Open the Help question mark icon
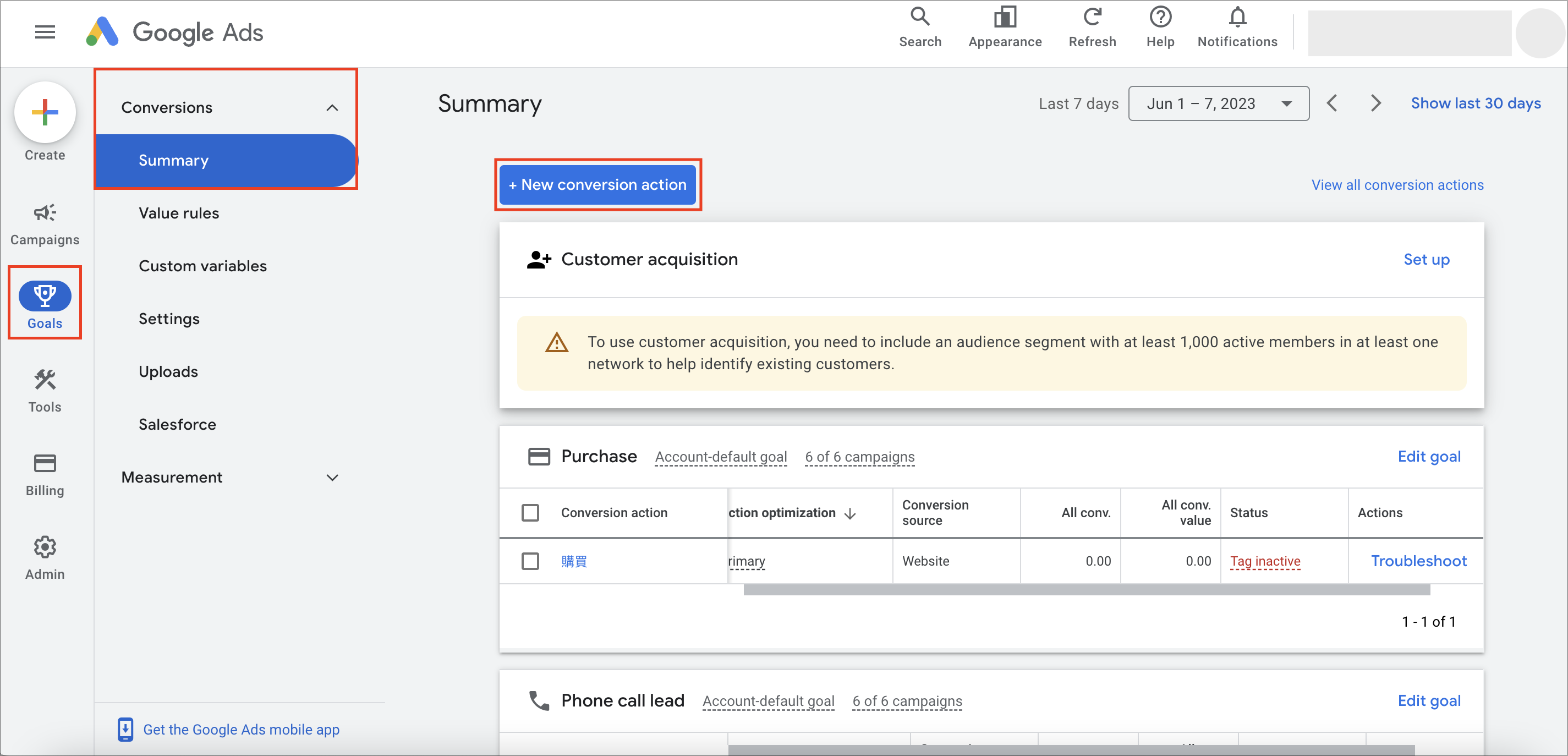This screenshot has width=1568, height=756. coord(1160,17)
